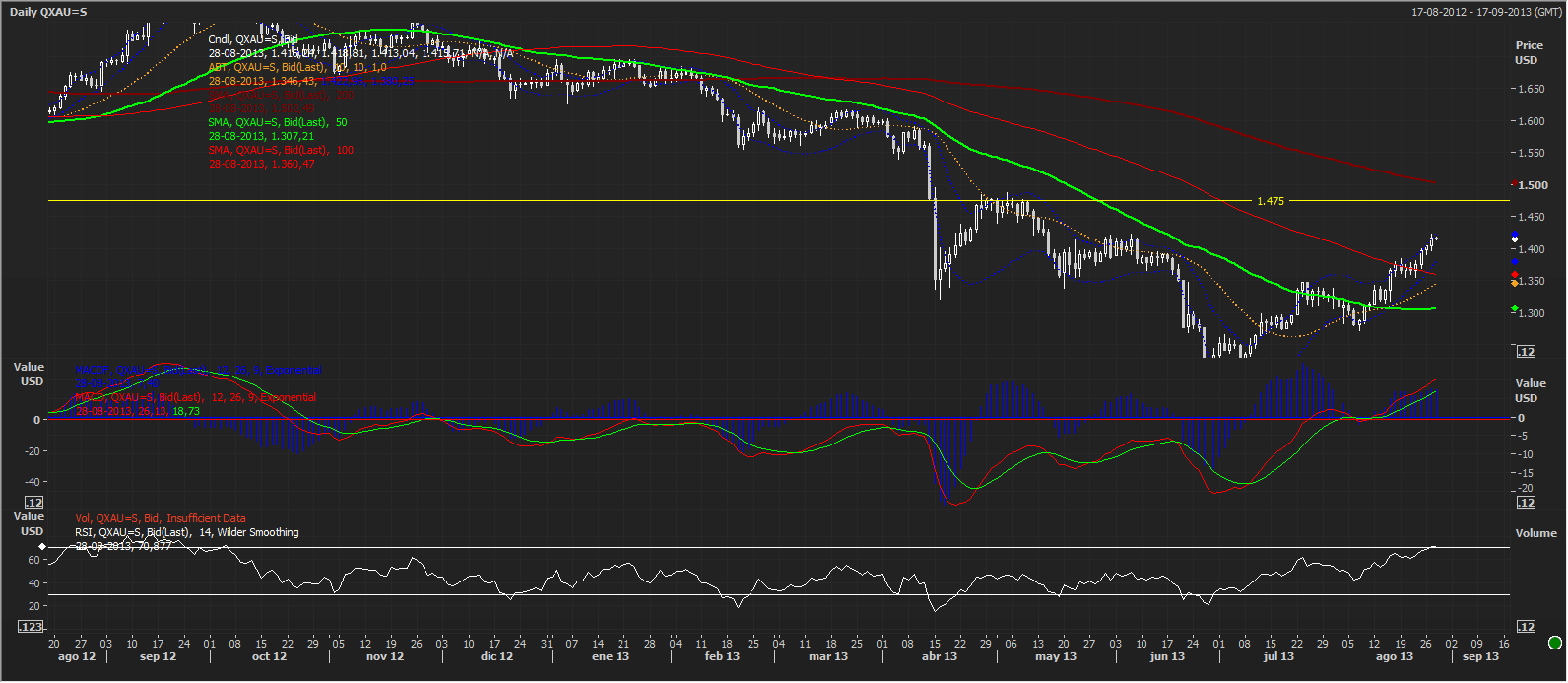Click the 17-08-2012 - 17-09-2013 (GMT) date range
The image size is (1568, 683).
pos(1485,12)
